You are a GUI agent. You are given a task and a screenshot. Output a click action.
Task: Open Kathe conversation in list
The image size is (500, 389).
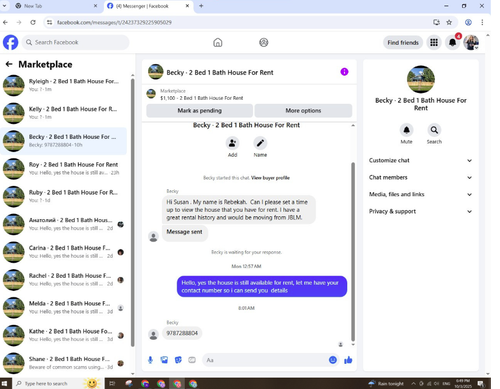pos(64,335)
